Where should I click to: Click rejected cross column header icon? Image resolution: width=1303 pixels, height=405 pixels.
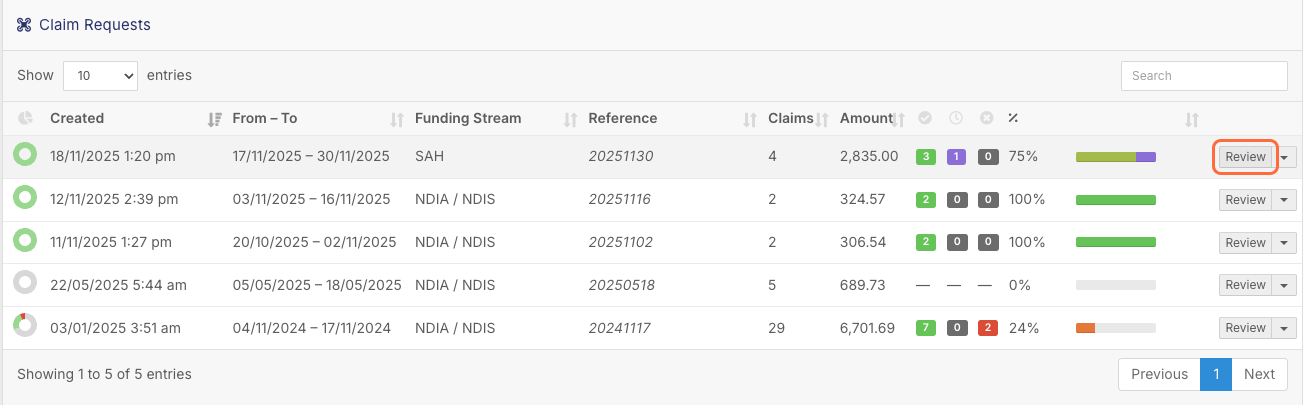tap(987, 118)
